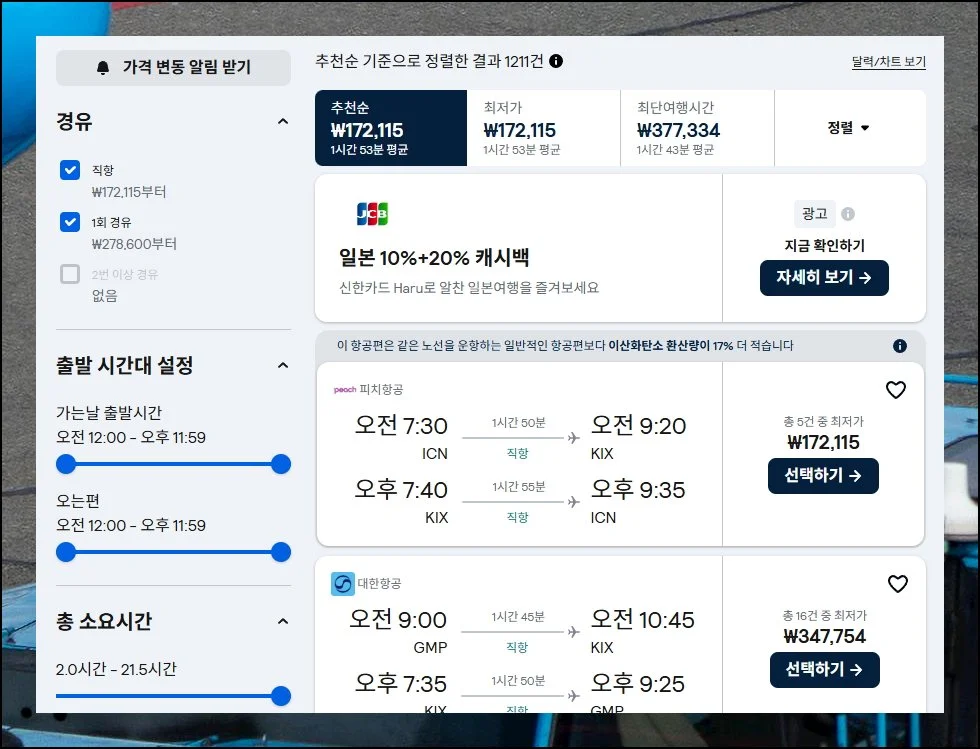Uncheck the 1회 경유 checkbox
The width and height of the screenshot is (980, 749).
tap(70, 222)
